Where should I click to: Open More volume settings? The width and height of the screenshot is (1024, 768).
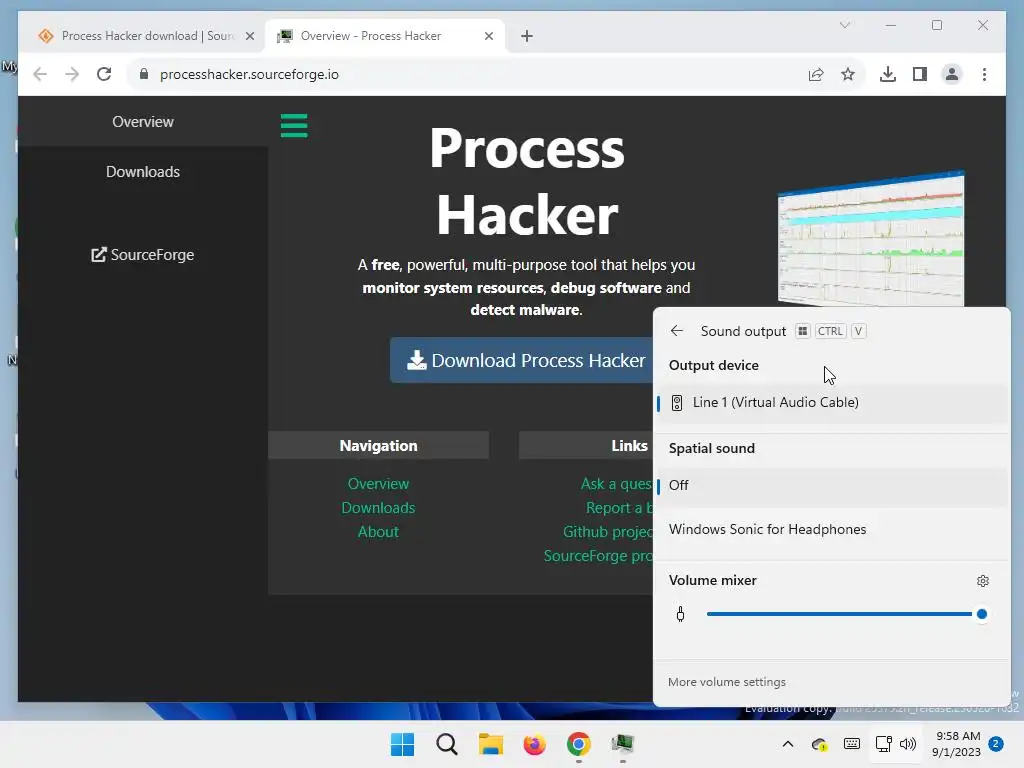tap(727, 682)
